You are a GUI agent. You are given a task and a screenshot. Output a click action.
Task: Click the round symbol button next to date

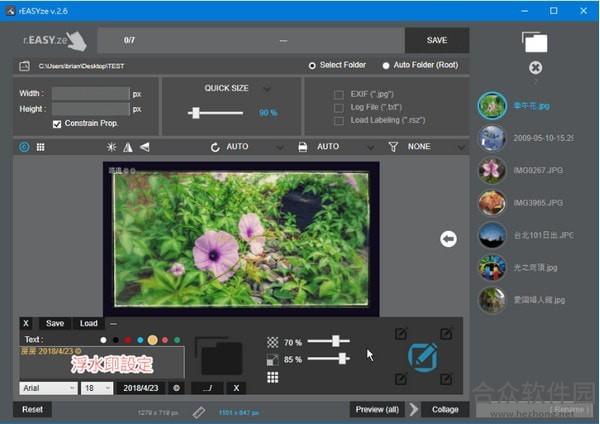(x=176, y=388)
